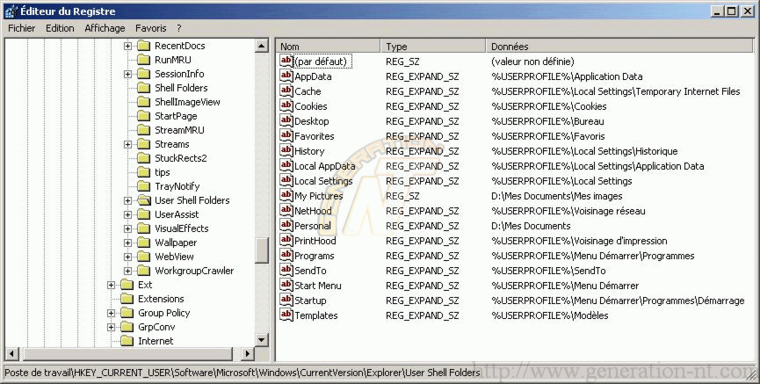The height and width of the screenshot is (384, 760).
Task: Click the tree pane scroll left arrow
Action: (x=12, y=353)
